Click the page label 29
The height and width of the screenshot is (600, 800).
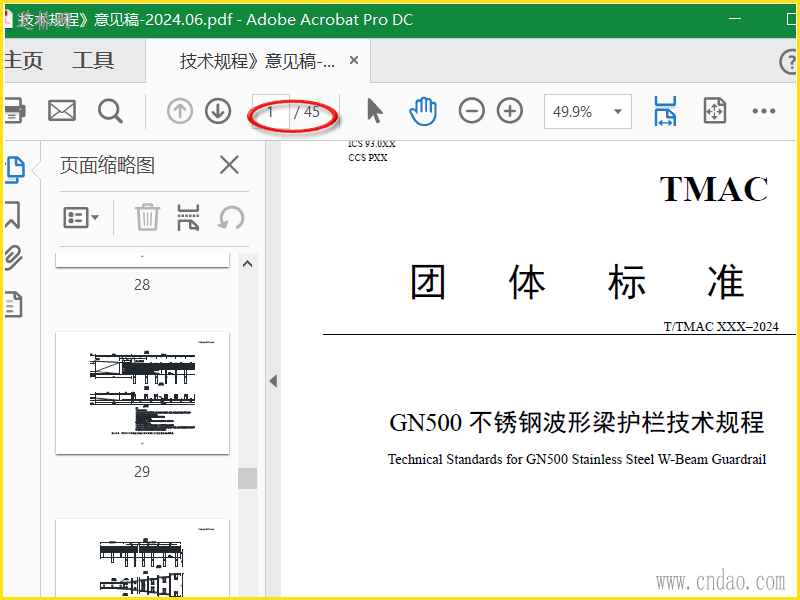142,471
